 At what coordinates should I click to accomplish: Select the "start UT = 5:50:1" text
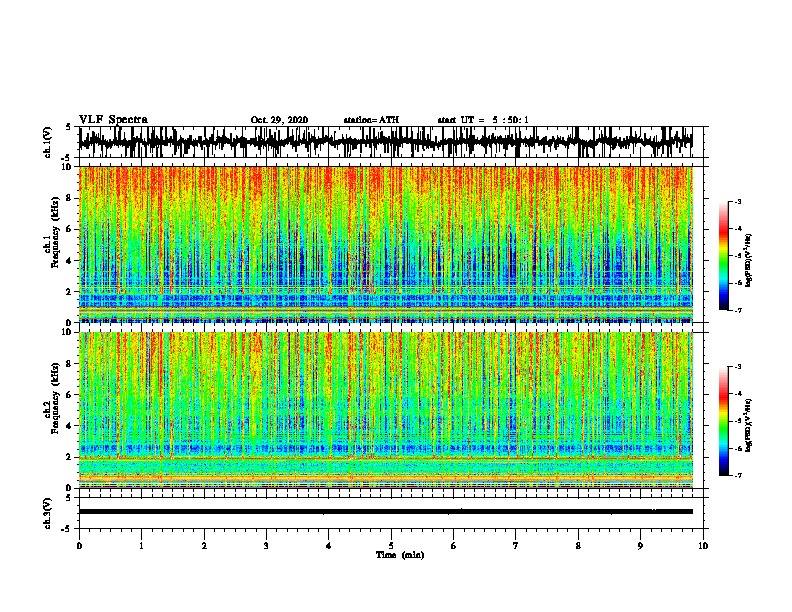pos(483,120)
